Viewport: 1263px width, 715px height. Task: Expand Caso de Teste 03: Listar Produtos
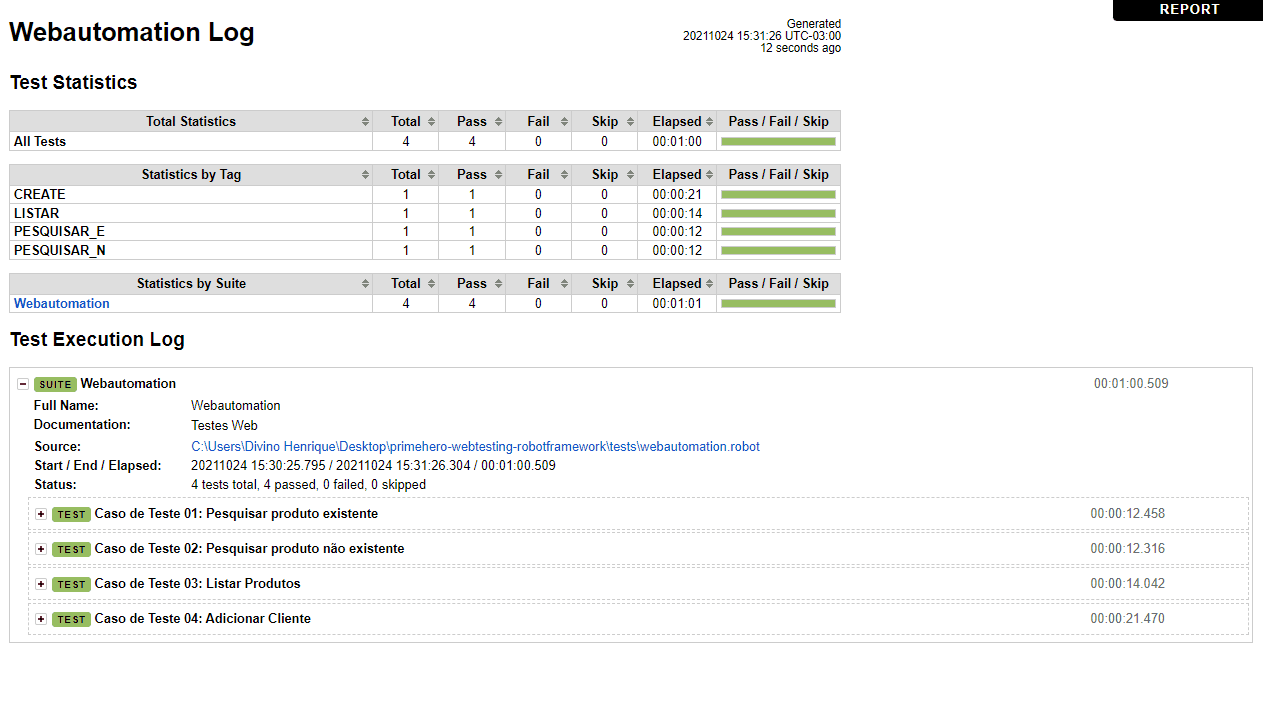(41, 584)
